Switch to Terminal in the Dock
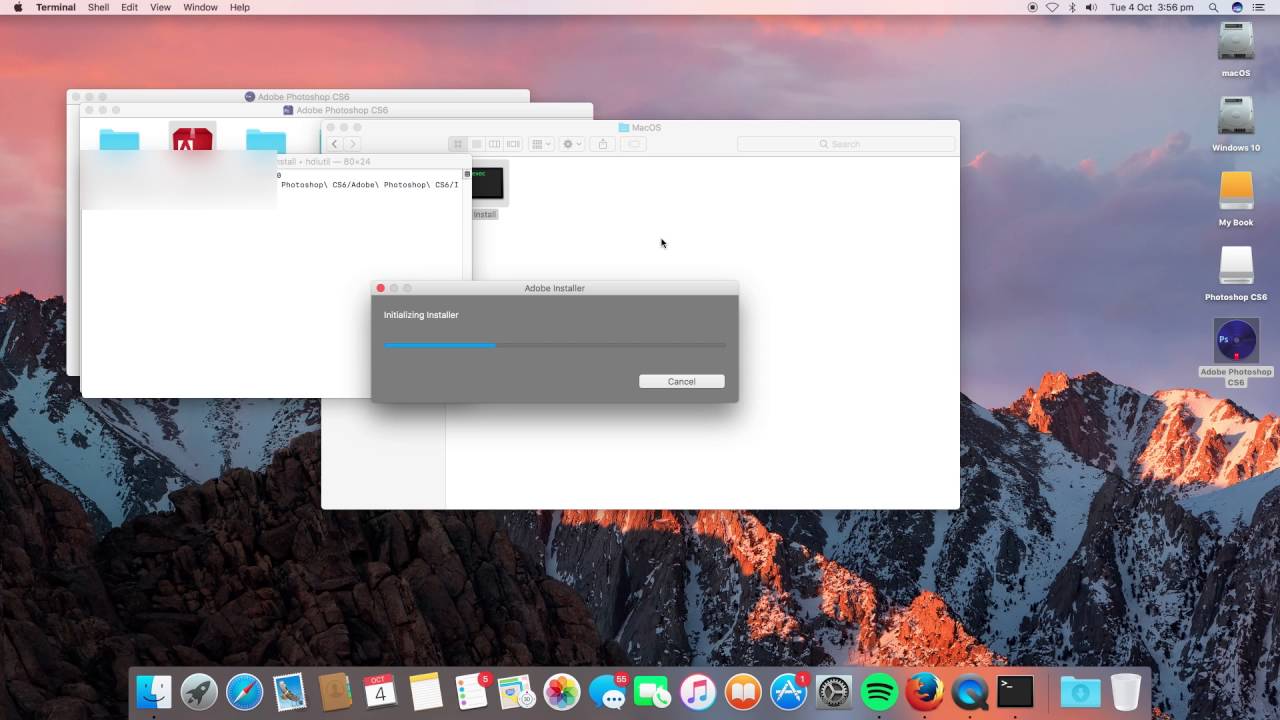Screen dimensions: 1280x720 [1015, 692]
